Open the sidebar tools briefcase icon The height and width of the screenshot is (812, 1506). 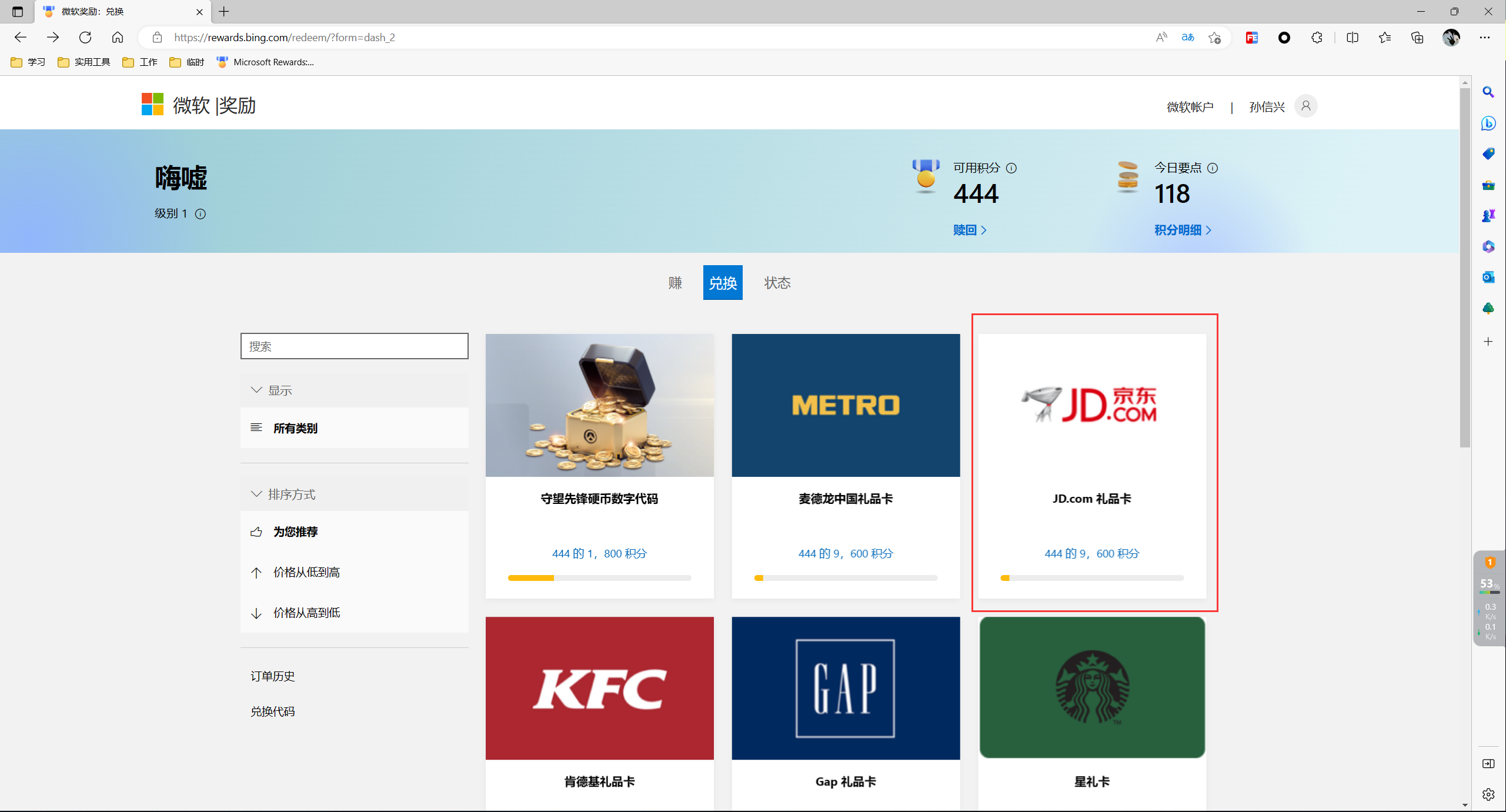[x=1488, y=185]
